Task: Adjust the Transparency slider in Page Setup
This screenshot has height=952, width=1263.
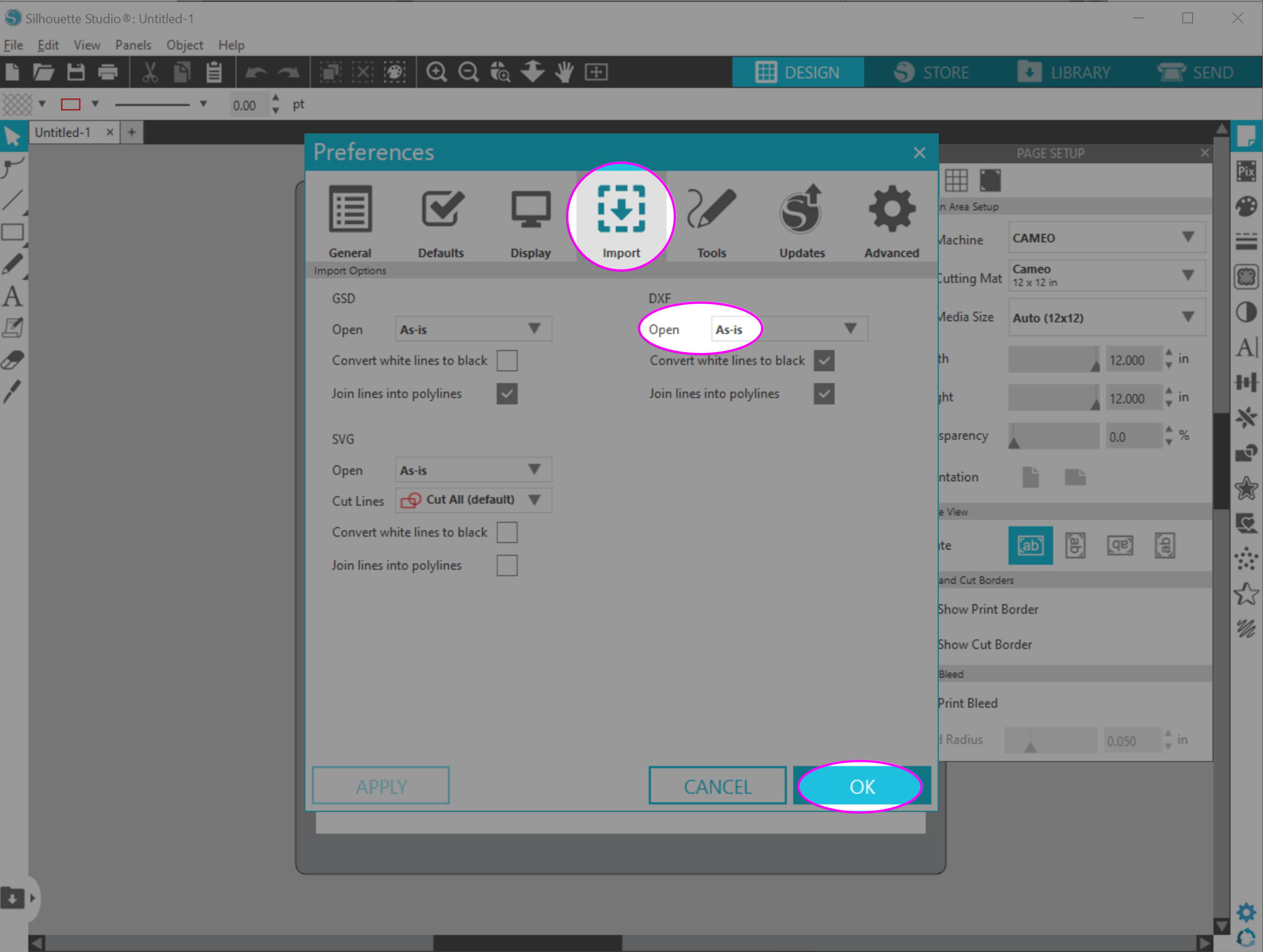Action: tap(1054, 437)
